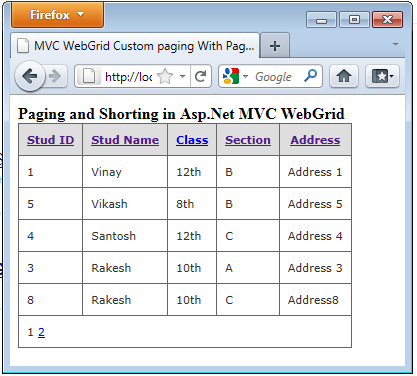The height and width of the screenshot is (376, 417).
Task: Click the Google search engine icon
Action: click(231, 76)
